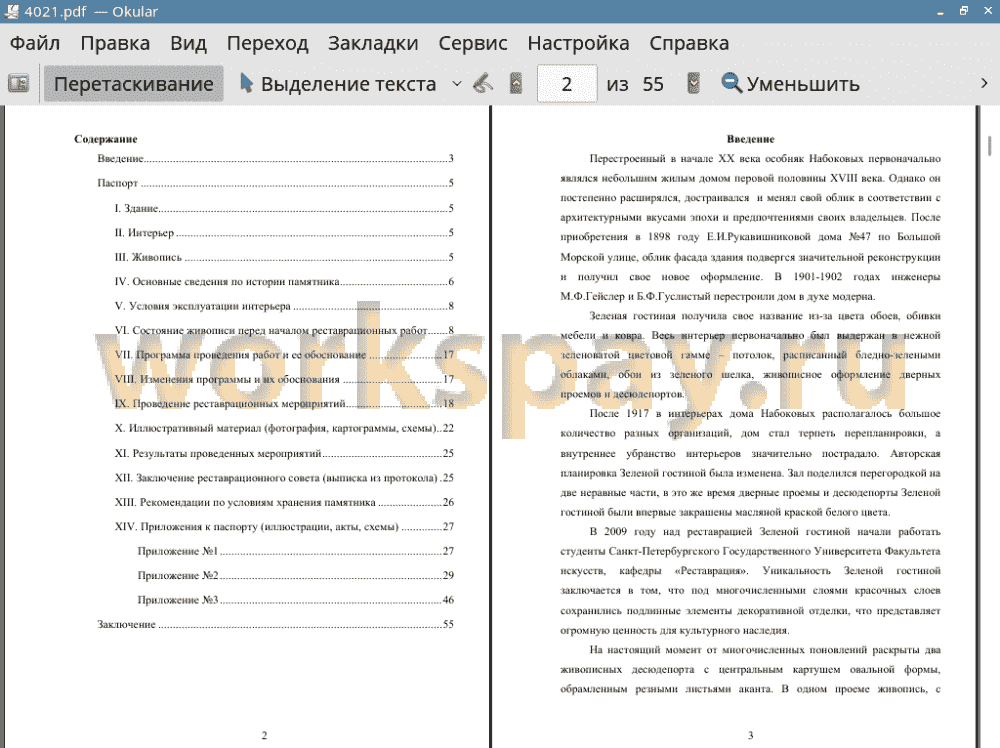Click entry XIV. Приложения к паспорту
The height and width of the screenshot is (748, 1000).
[284, 527]
